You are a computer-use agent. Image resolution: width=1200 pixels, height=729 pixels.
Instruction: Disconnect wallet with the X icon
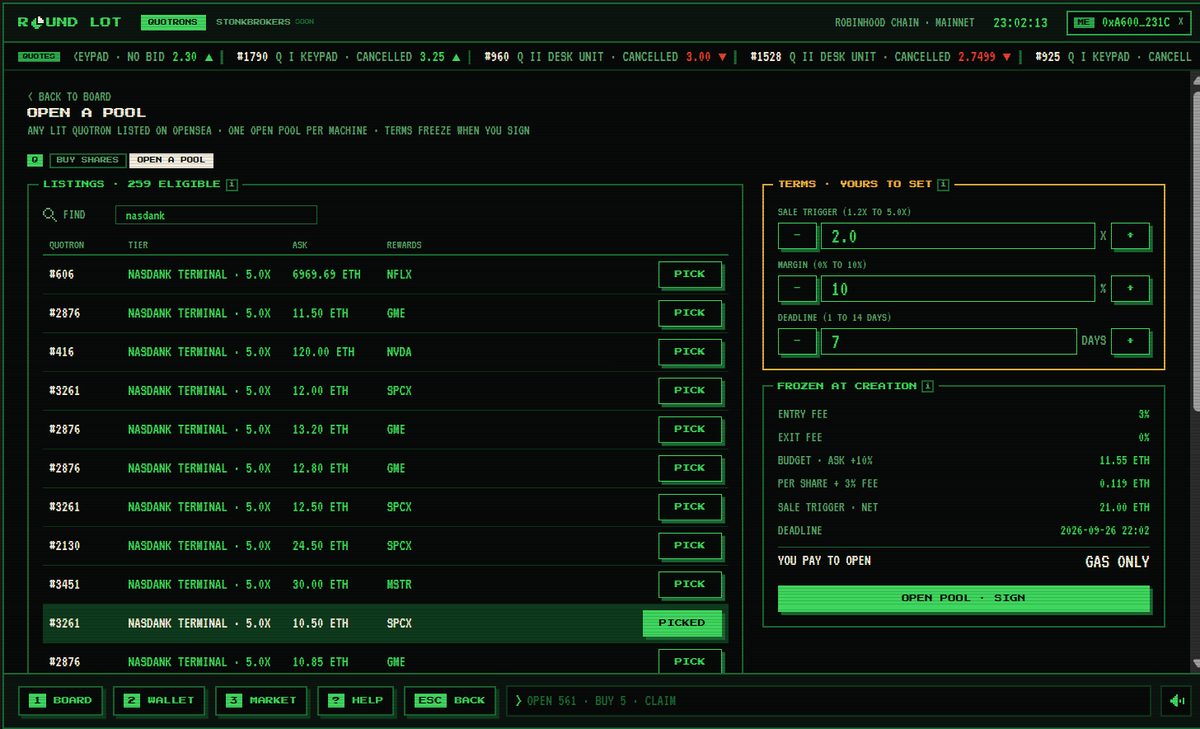(x=1180, y=22)
